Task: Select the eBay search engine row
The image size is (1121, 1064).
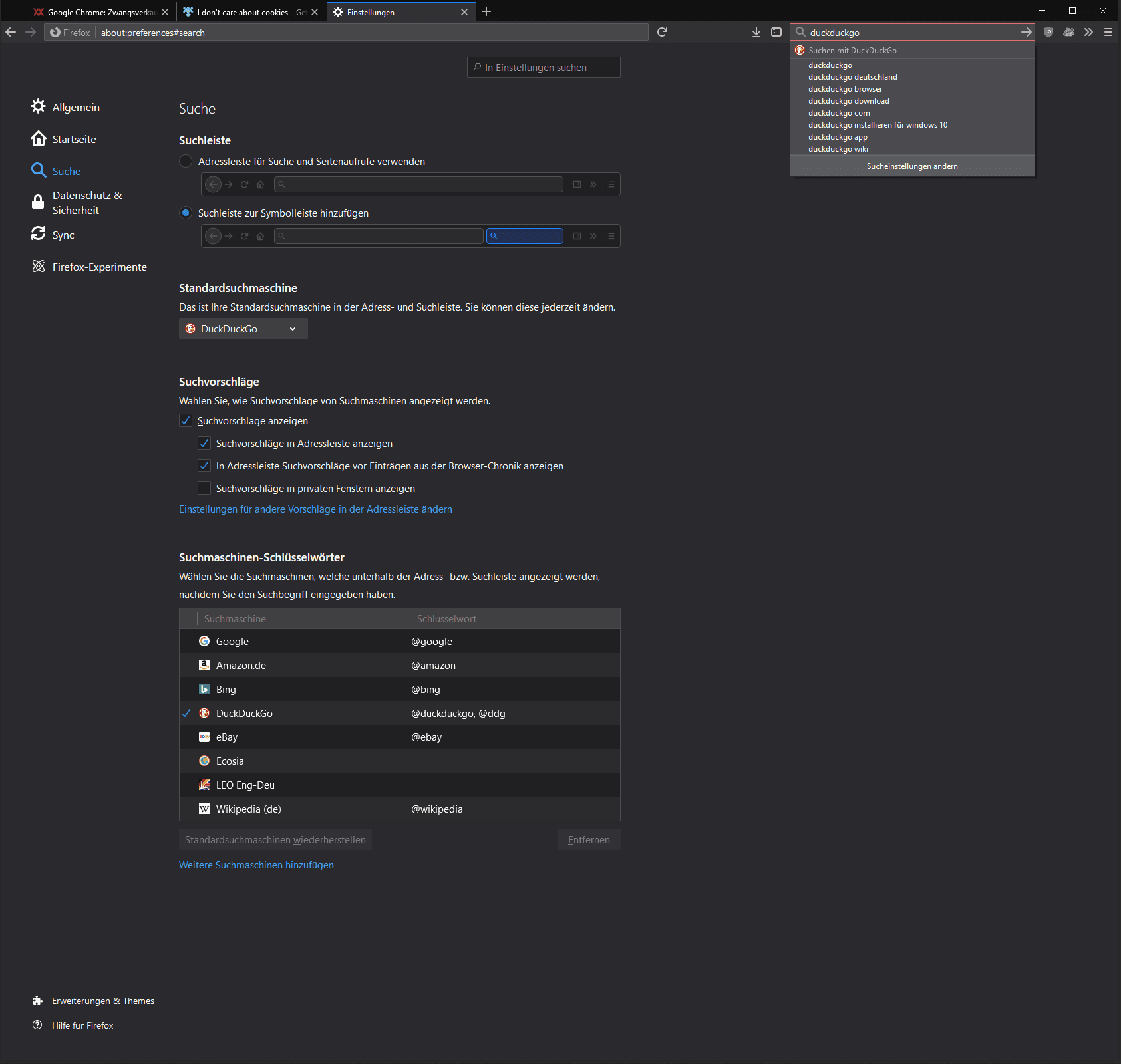Action: pyautogui.click(x=400, y=737)
